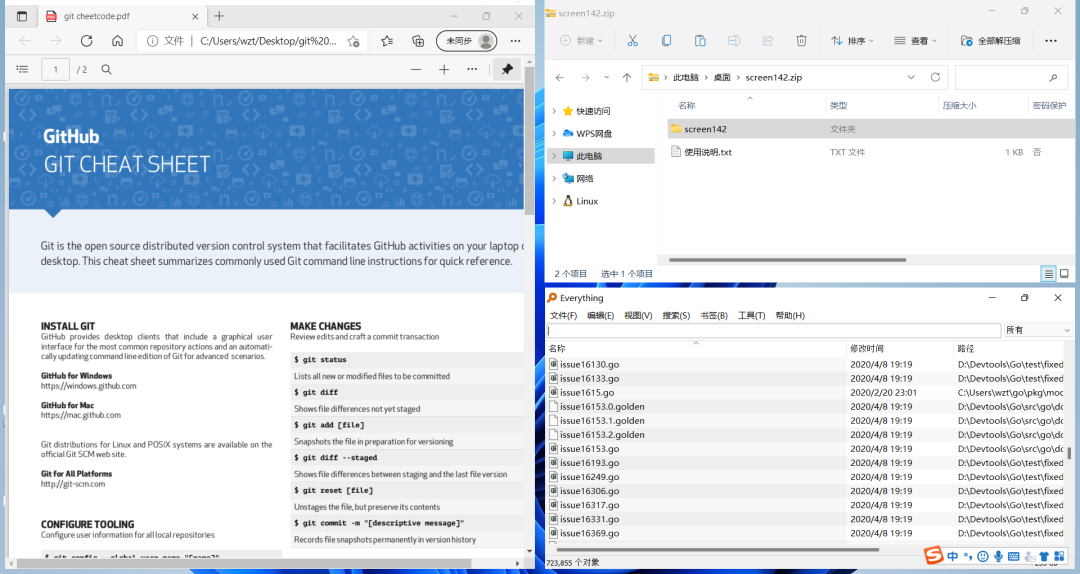
Task: Click the PDF page number field
Action: pyautogui.click(x=56, y=70)
